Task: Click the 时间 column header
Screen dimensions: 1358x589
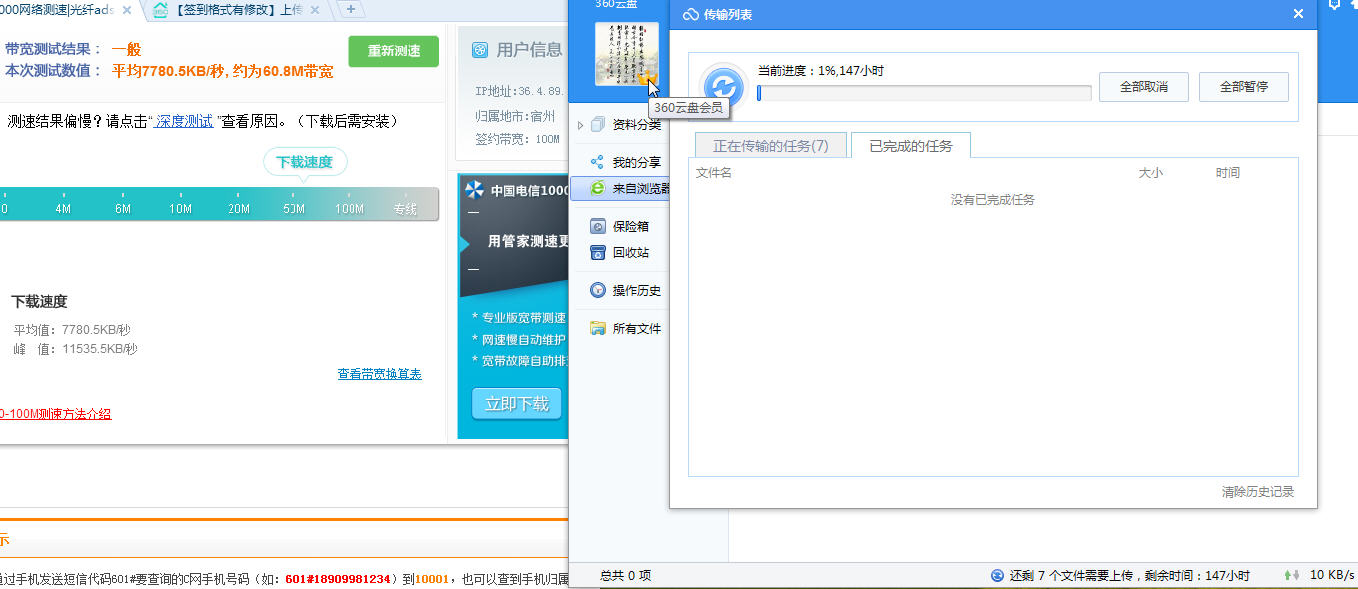Action: tap(1228, 173)
